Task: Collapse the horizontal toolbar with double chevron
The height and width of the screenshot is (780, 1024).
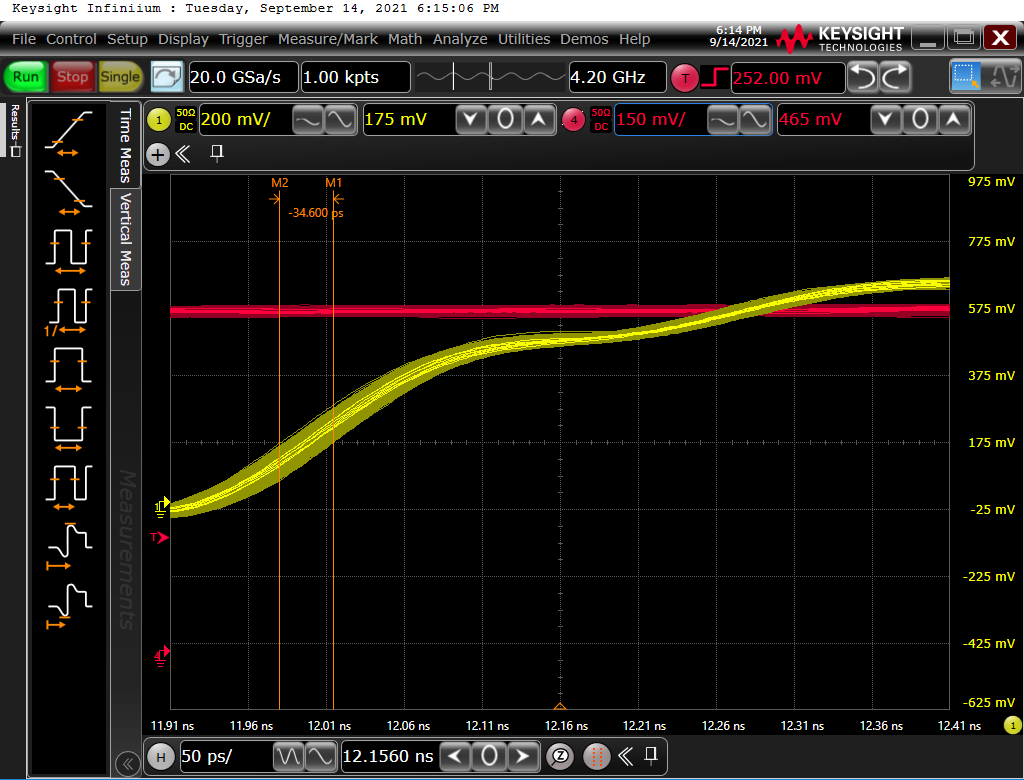Action: click(x=625, y=756)
